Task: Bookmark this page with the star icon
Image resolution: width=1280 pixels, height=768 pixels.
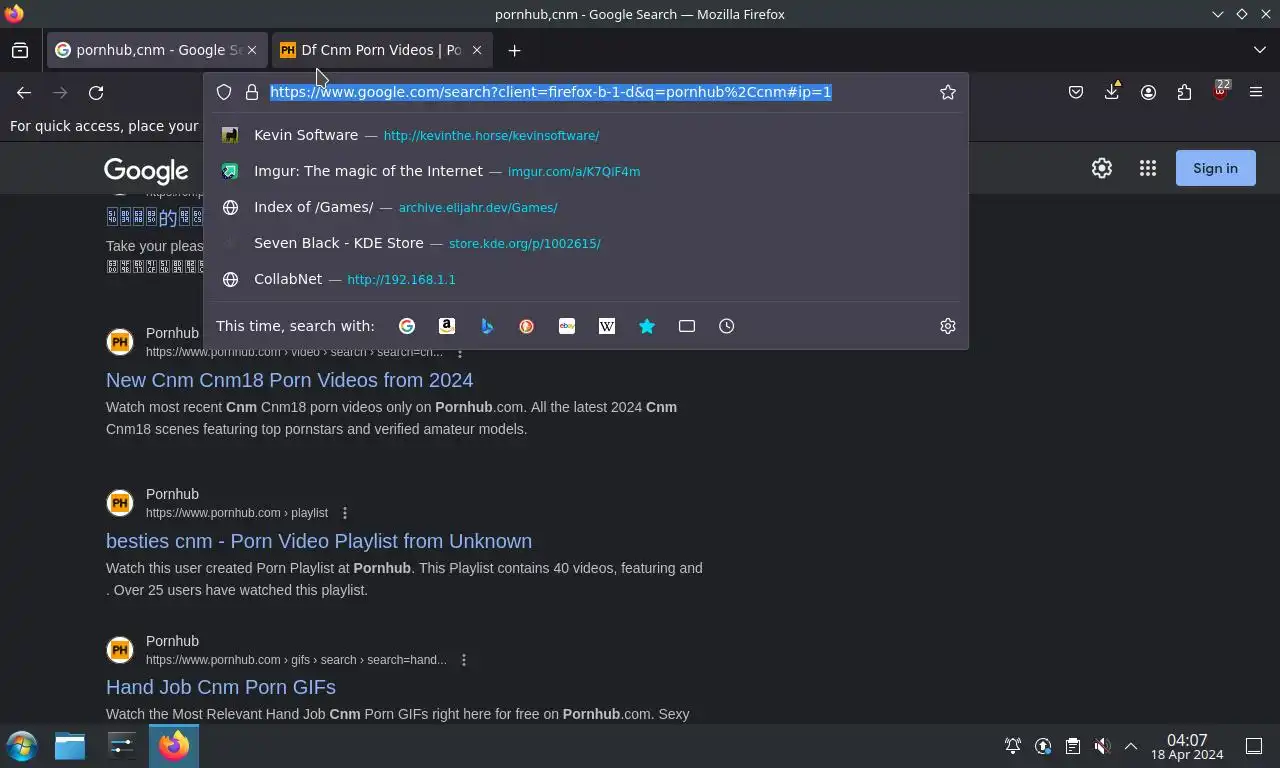Action: click(948, 92)
